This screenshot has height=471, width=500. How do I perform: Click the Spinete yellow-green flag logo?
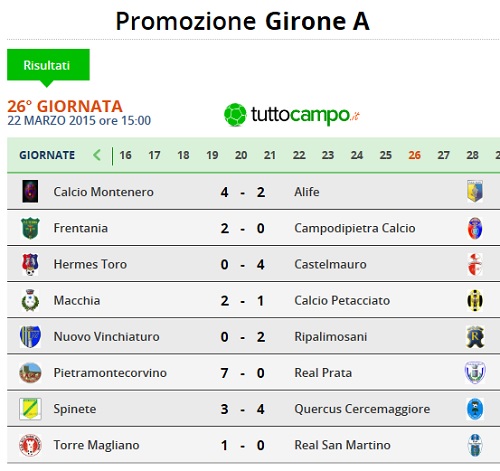pos(30,409)
